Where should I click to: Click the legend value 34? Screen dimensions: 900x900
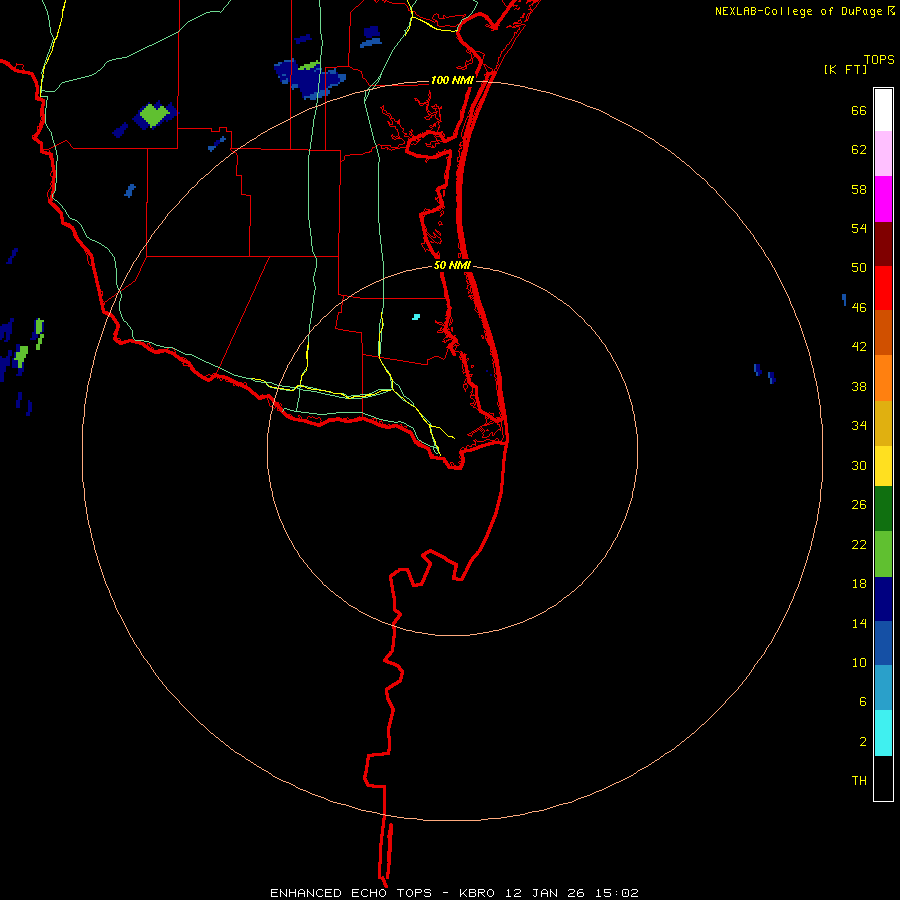coord(859,426)
